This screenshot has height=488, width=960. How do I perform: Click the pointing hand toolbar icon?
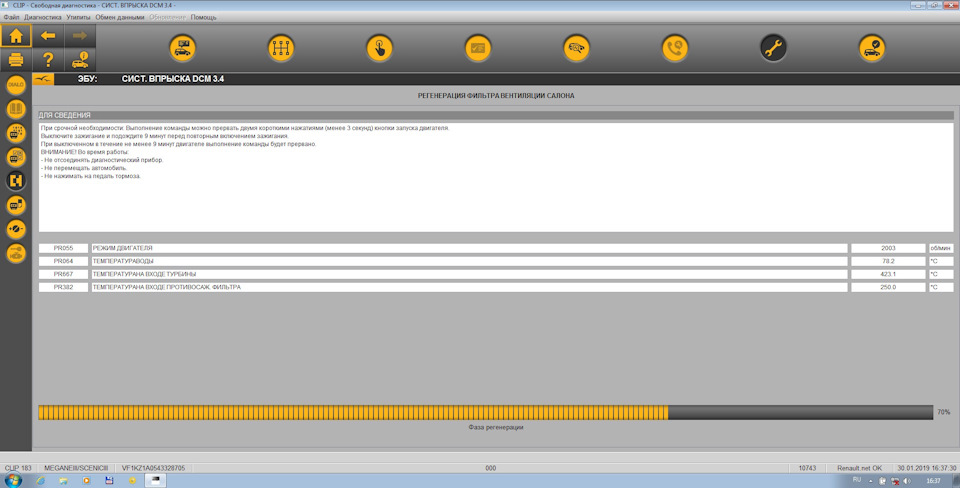click(380, 48)
